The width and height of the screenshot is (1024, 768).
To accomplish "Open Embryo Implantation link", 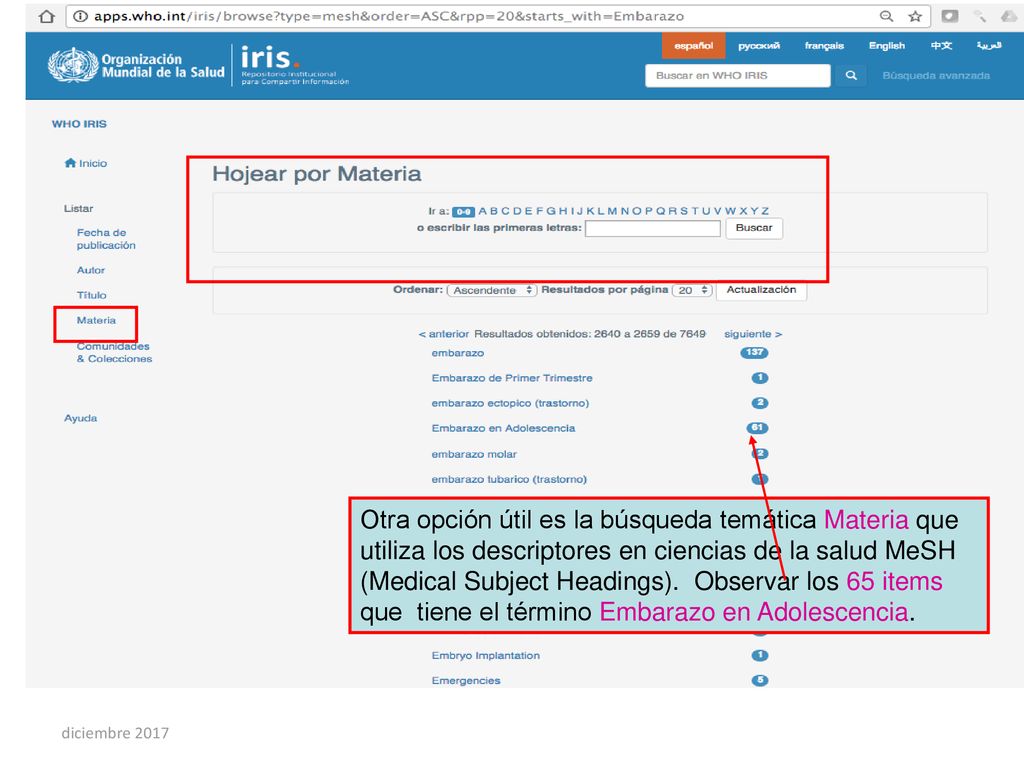I will pyautogui.click(x=486, y=656).
